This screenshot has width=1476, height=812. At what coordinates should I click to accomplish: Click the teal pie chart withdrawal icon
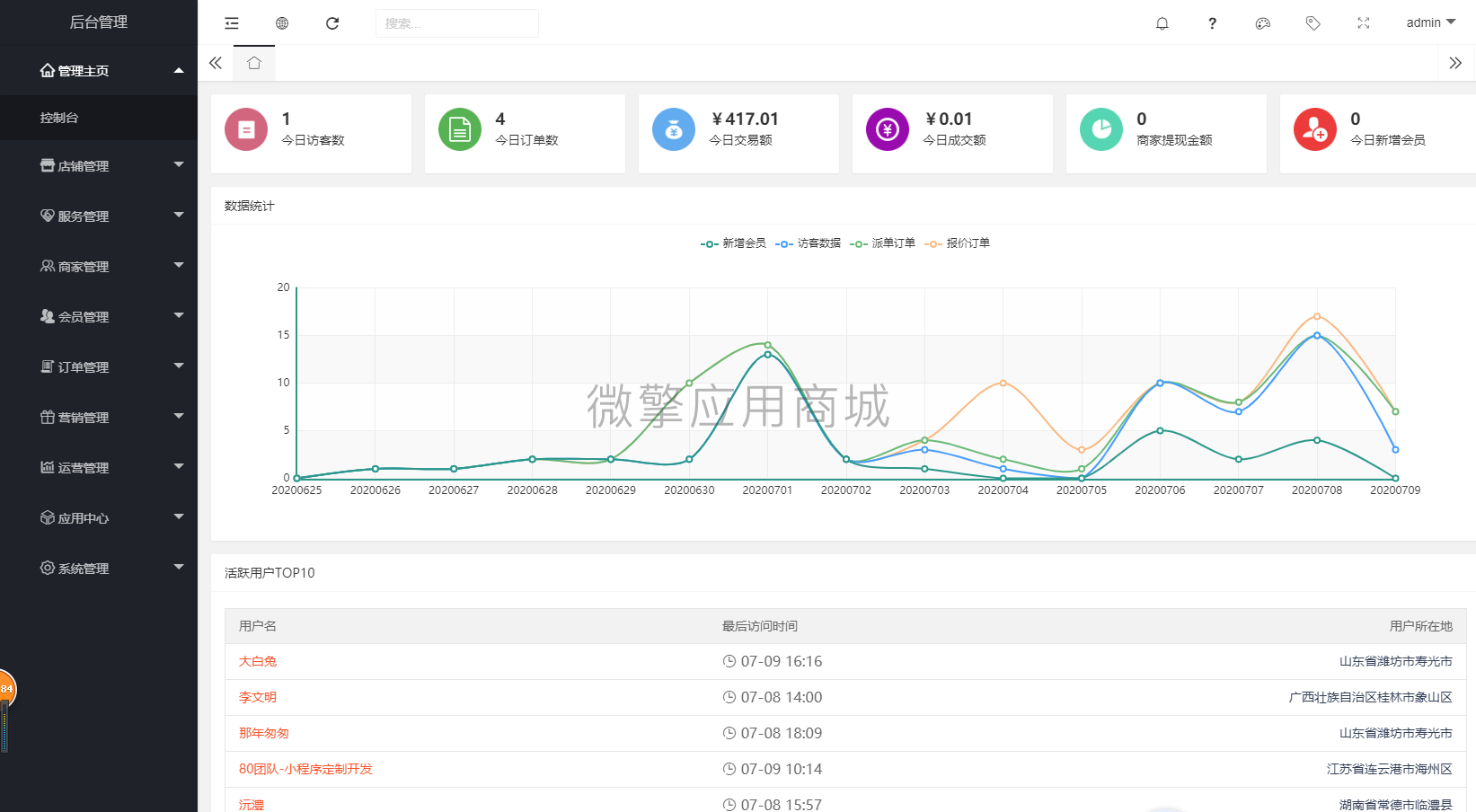1101,129
